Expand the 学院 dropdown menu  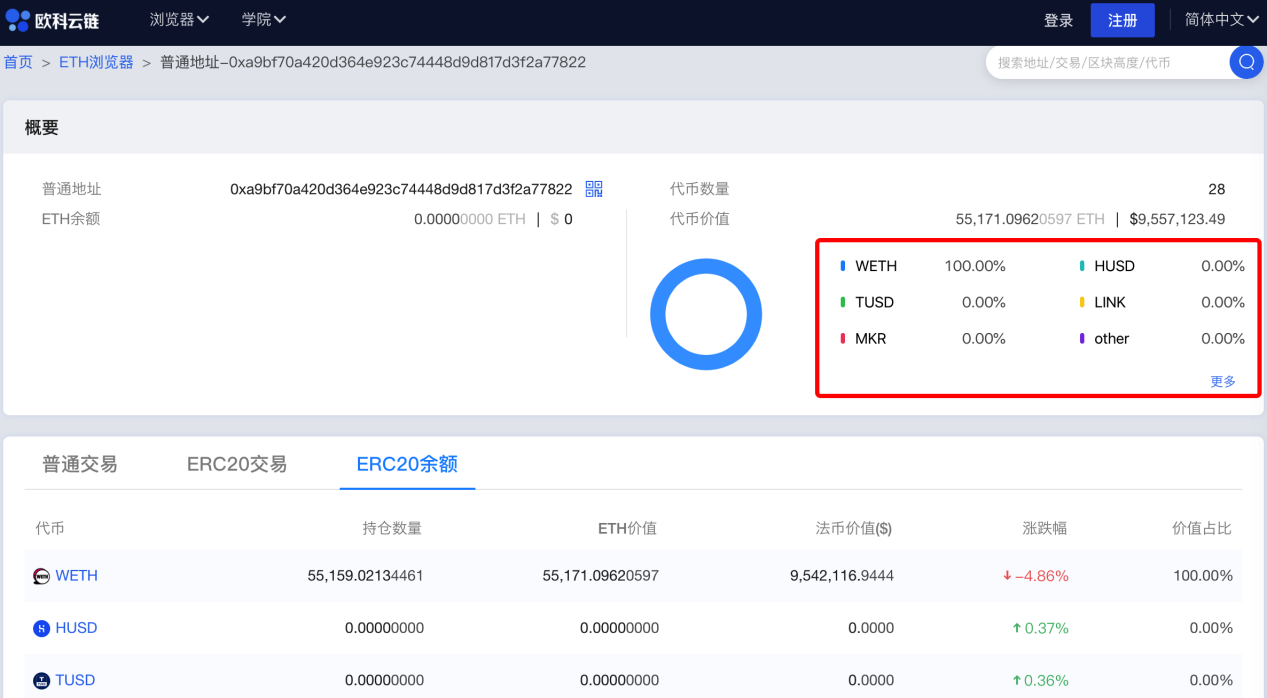pos(264,20)
